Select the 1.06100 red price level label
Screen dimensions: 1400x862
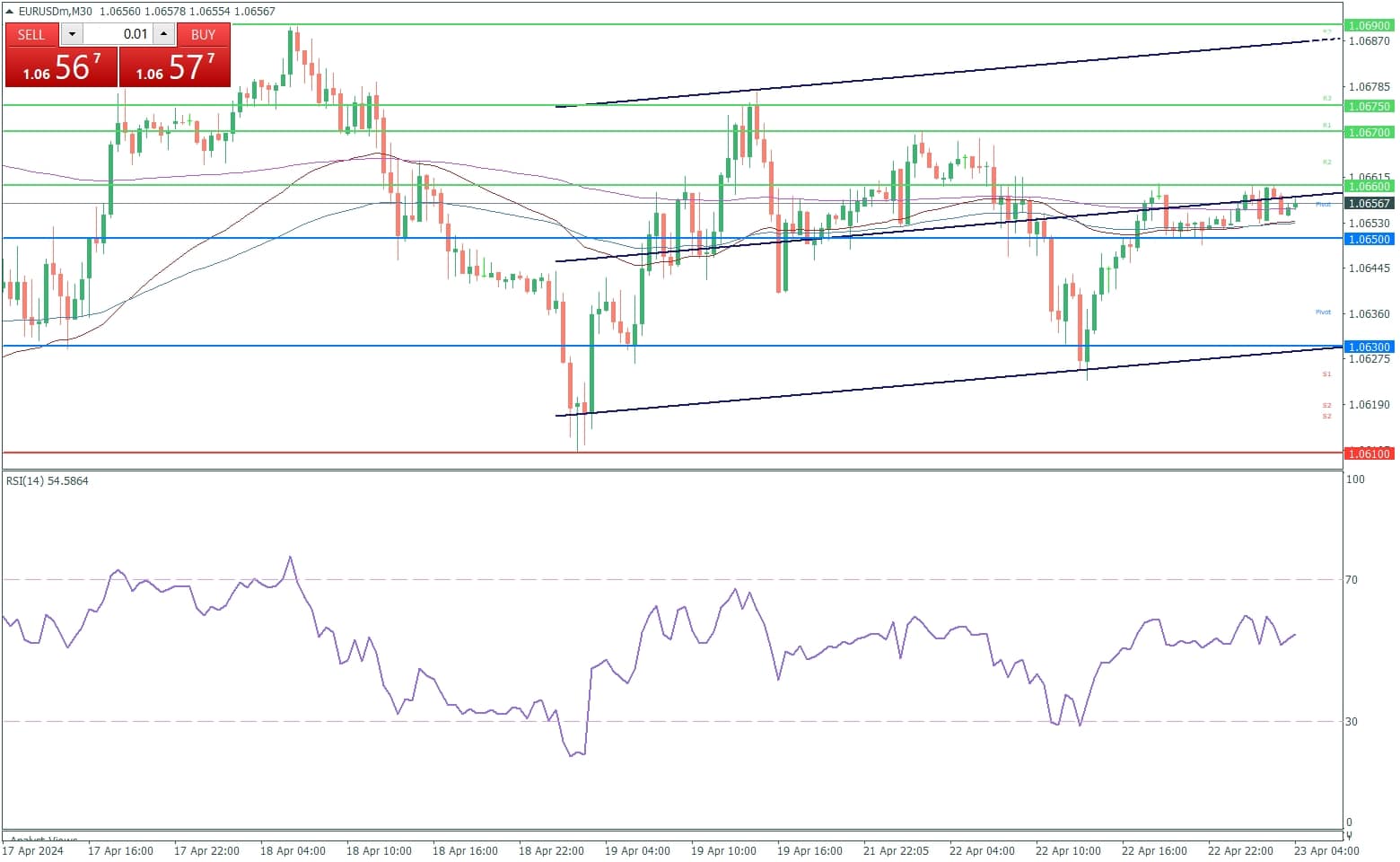[x=1369, y=453]
